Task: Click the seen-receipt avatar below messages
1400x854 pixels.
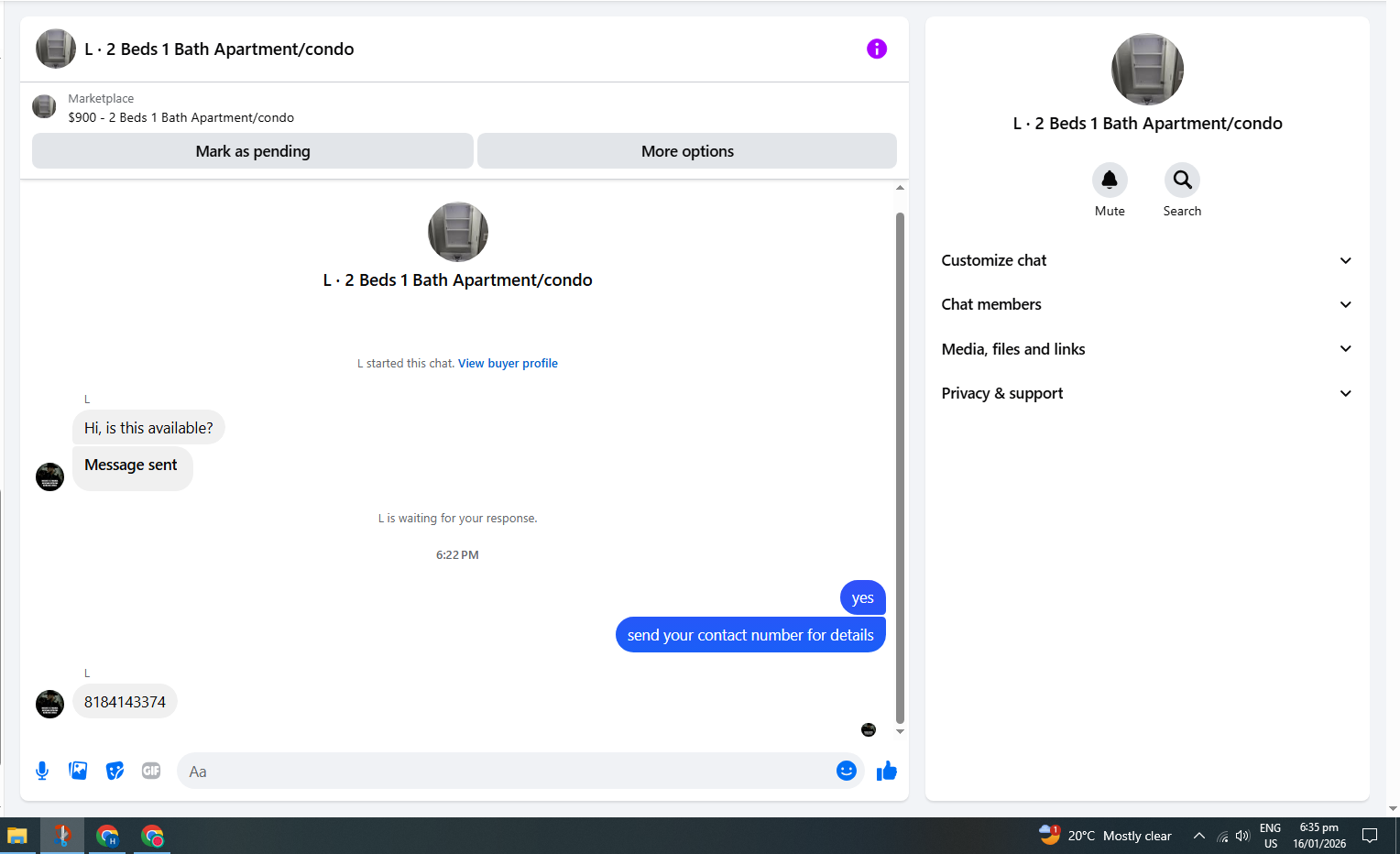Action: tap(869, 730)
